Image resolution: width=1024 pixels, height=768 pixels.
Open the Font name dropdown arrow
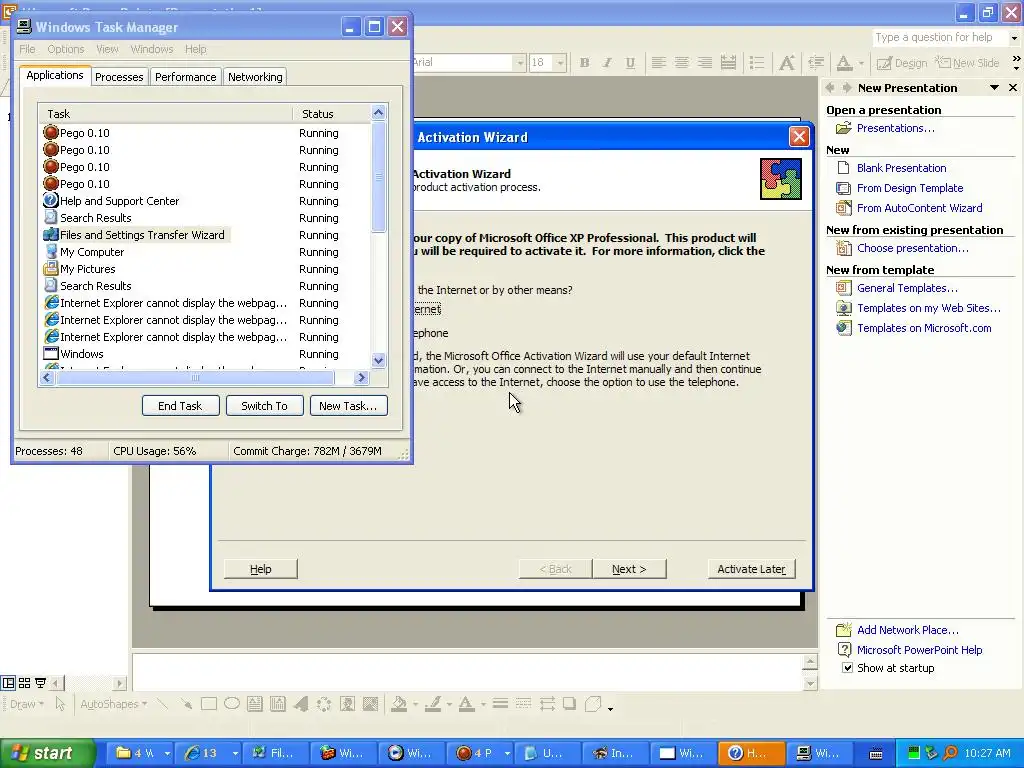coord(520,63)
